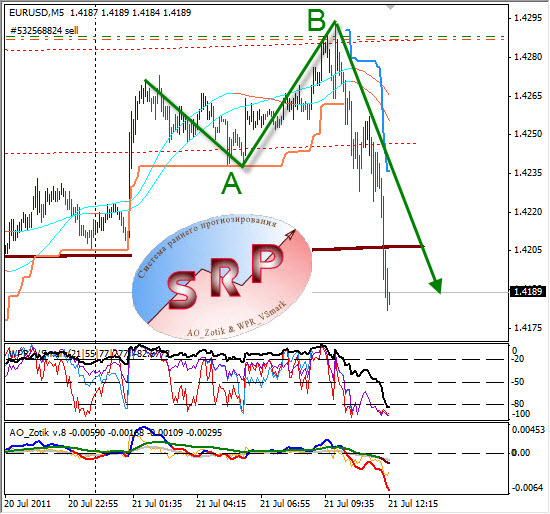This screenshot has width=550, height=514.
Task: Click the 20 Jul 22:55 time label
Action: coord(93,504)
